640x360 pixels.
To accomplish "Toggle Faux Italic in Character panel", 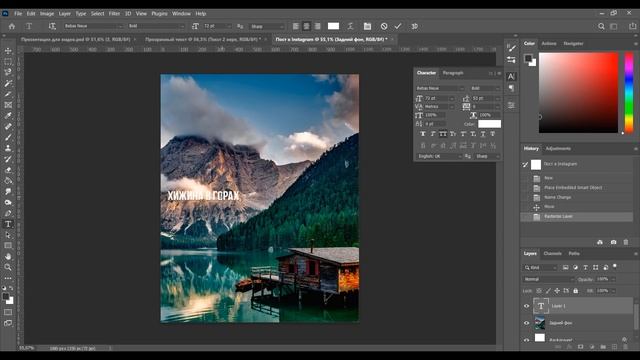I will (x=433, y=134).
